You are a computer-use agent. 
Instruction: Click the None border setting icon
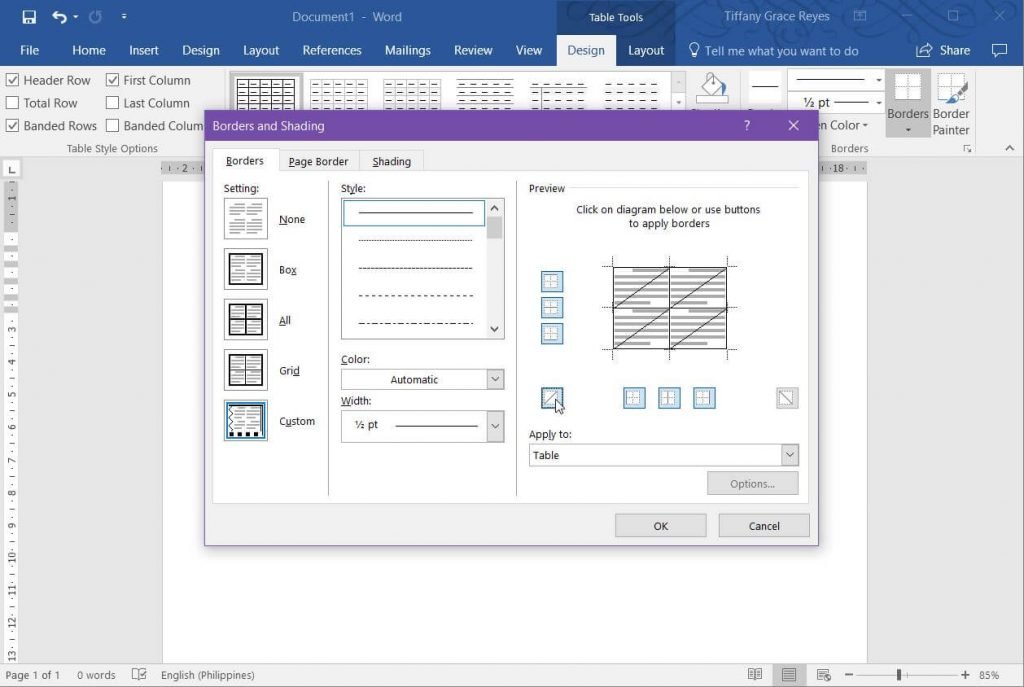pos(246,219)
